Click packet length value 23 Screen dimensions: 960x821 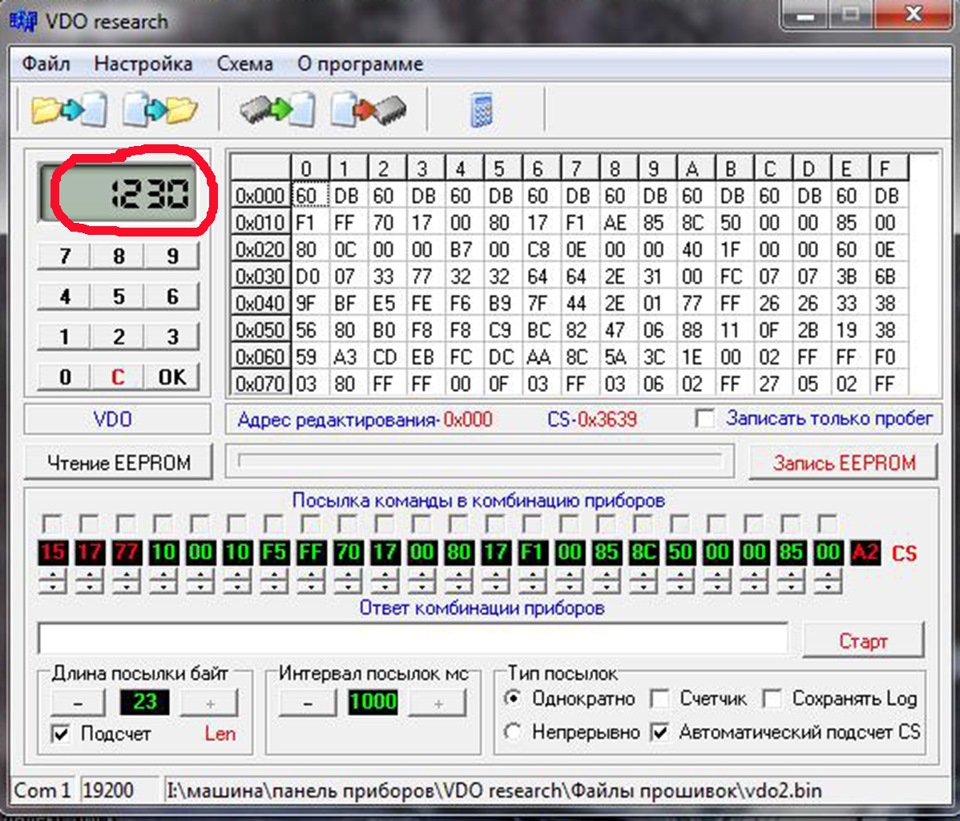(x=144, y=702)
